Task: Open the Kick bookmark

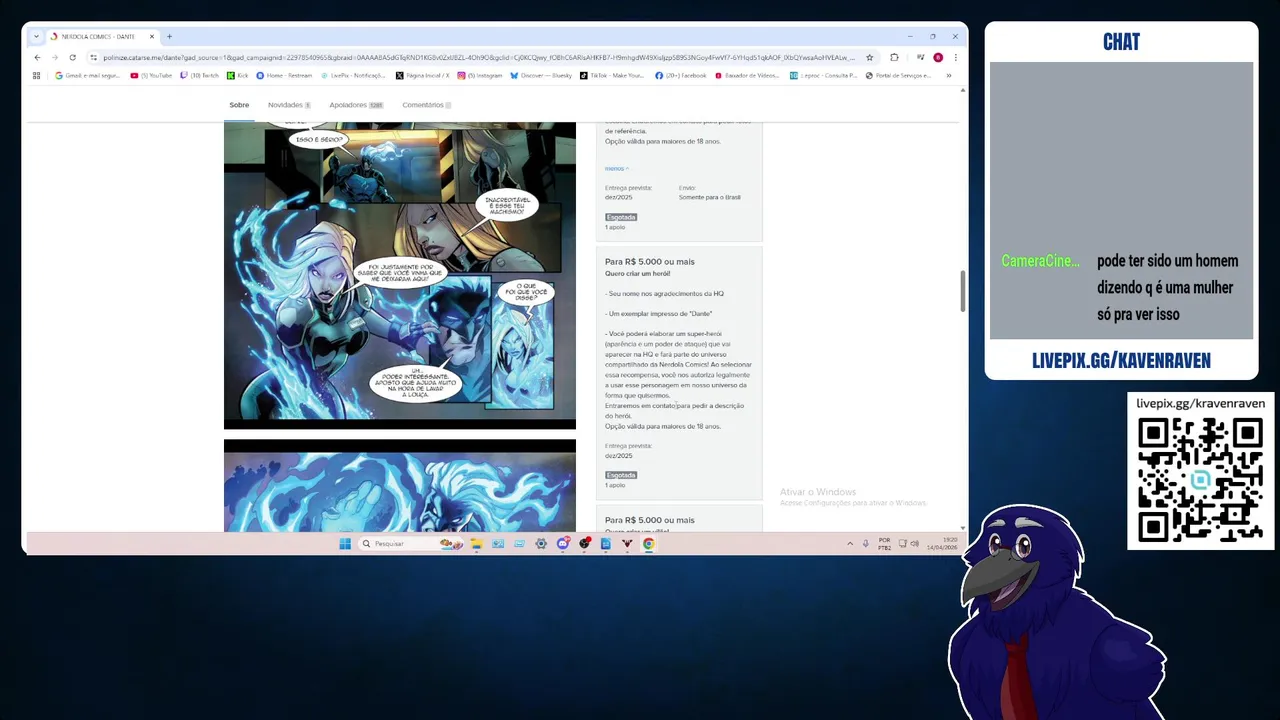Action: pyautogui.click(x=238, y=75)
